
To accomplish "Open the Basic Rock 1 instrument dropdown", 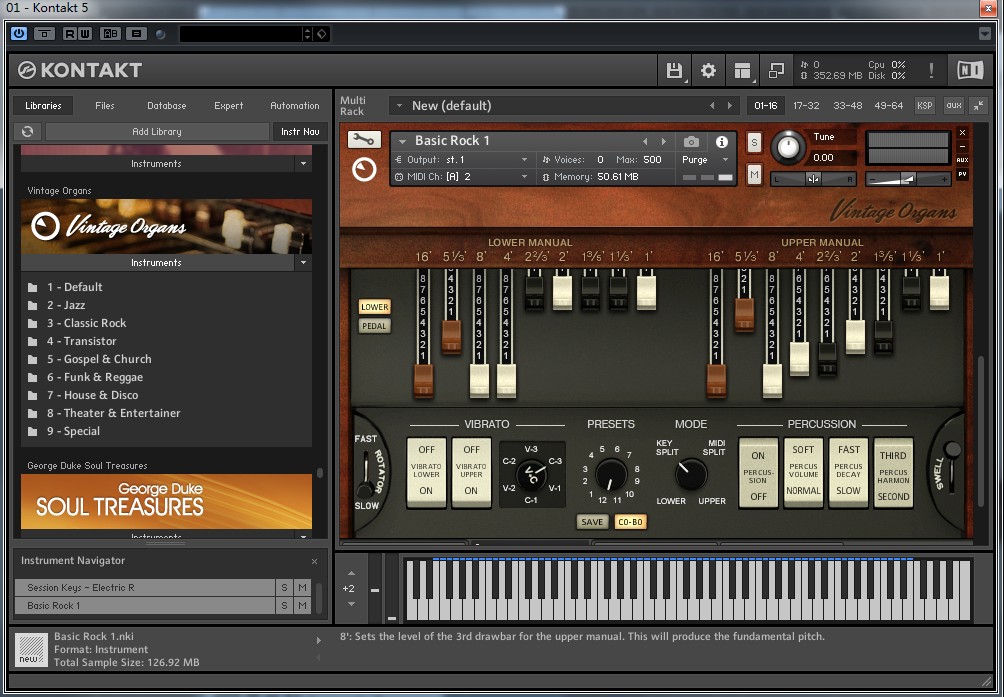I will click(x=403, y=141).
